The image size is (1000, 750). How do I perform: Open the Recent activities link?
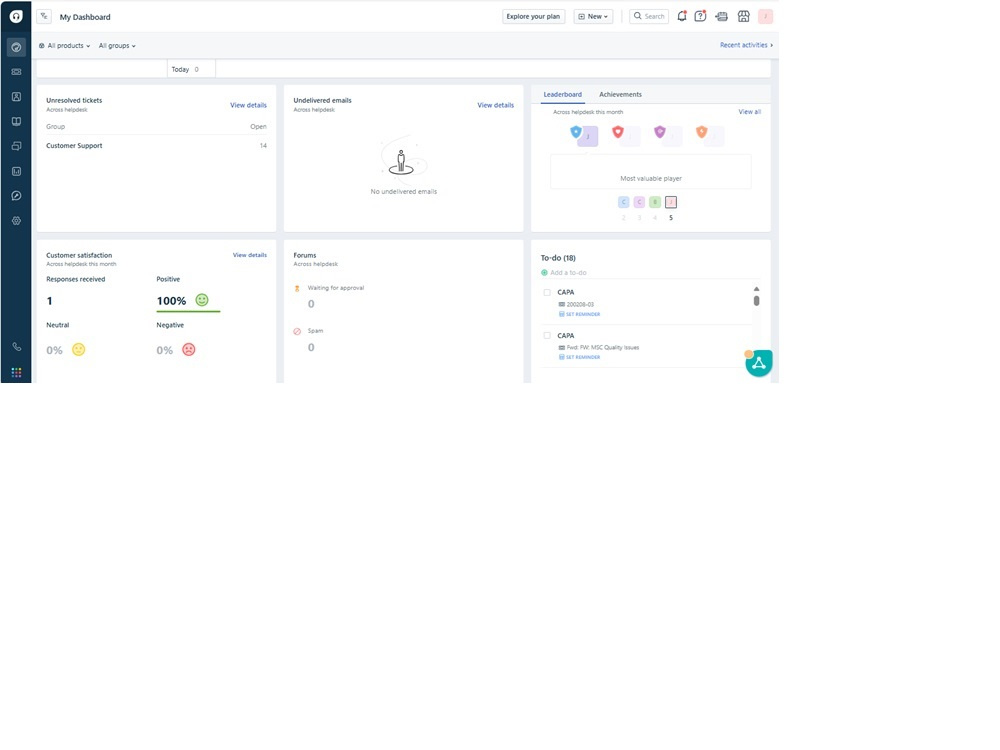pos(746,45)
